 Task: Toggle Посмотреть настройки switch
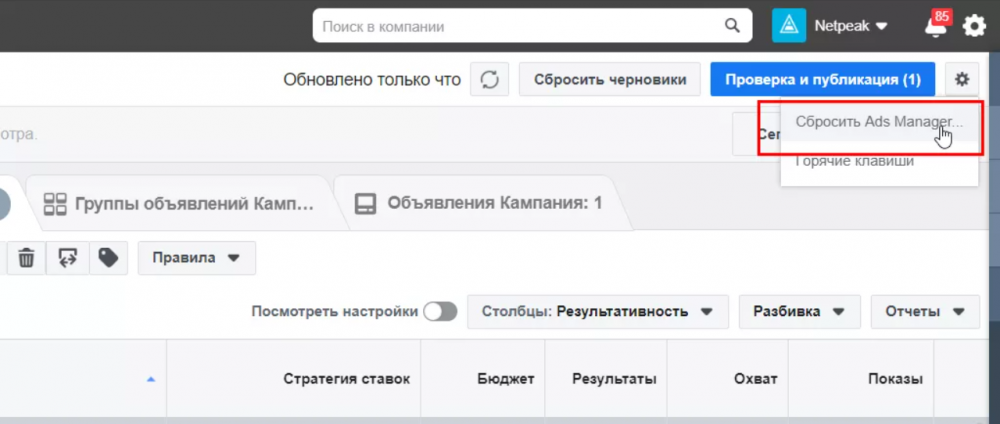point(441,312)
